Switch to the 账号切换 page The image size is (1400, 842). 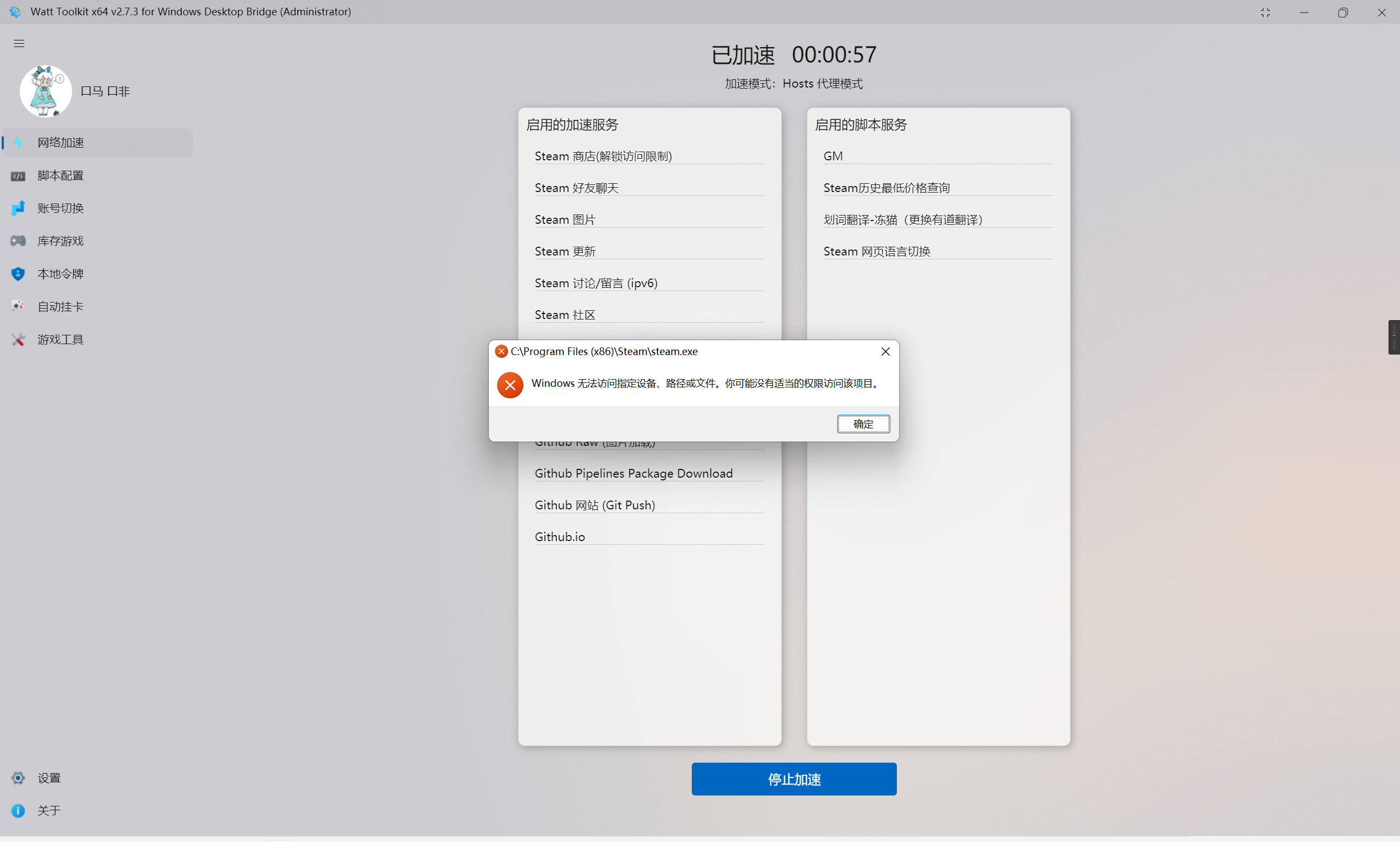97,208
